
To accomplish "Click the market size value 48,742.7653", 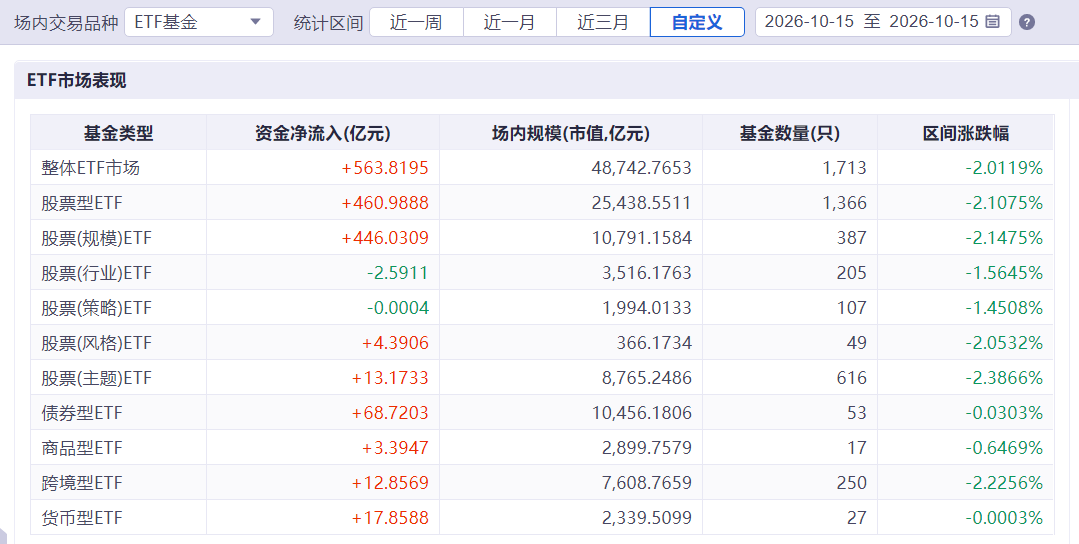I will click(641, 168).
